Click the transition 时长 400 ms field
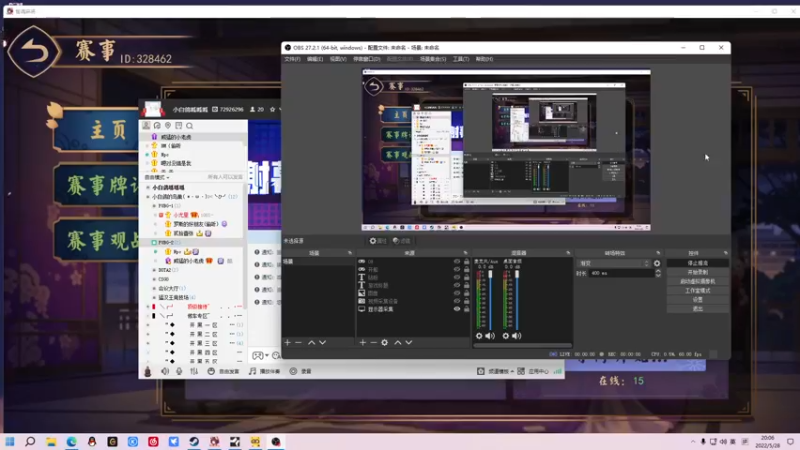This screenshot has width=800, height=450. 621,273
